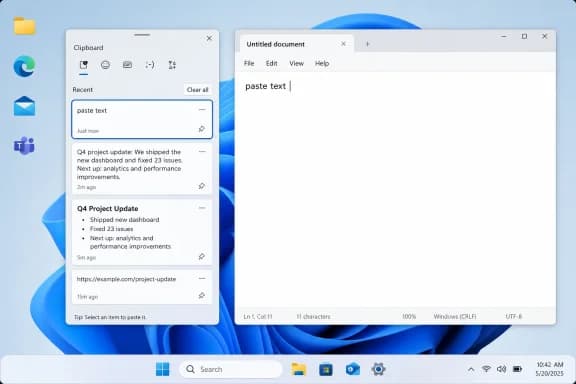This screenshot has height=384, width=576.
Task: Open the View menu in Notepad
Action: pos(296,63)
